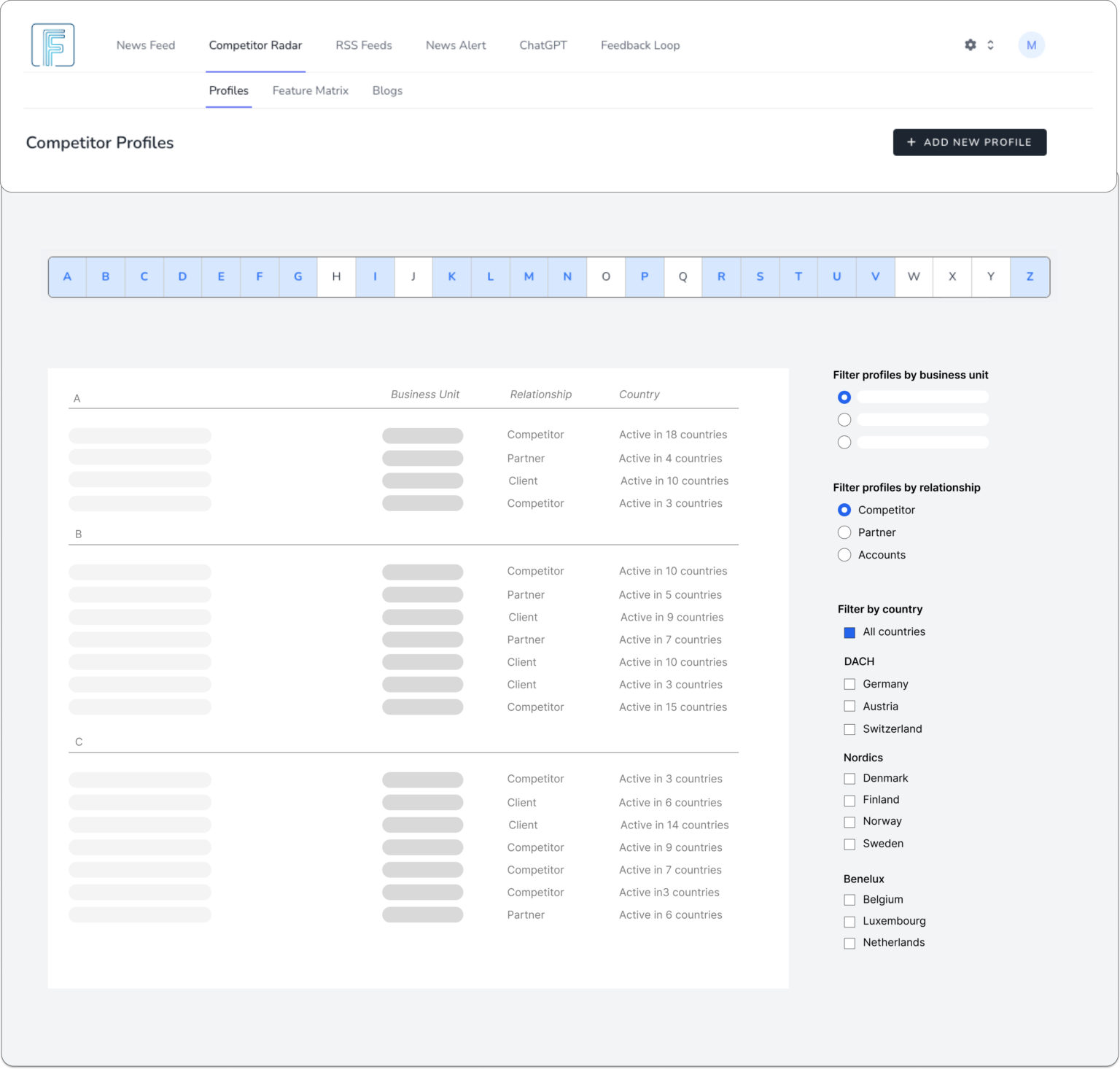Open the ChatGPT section
Screen dimensions: 1120x1069
click(542, 44)
